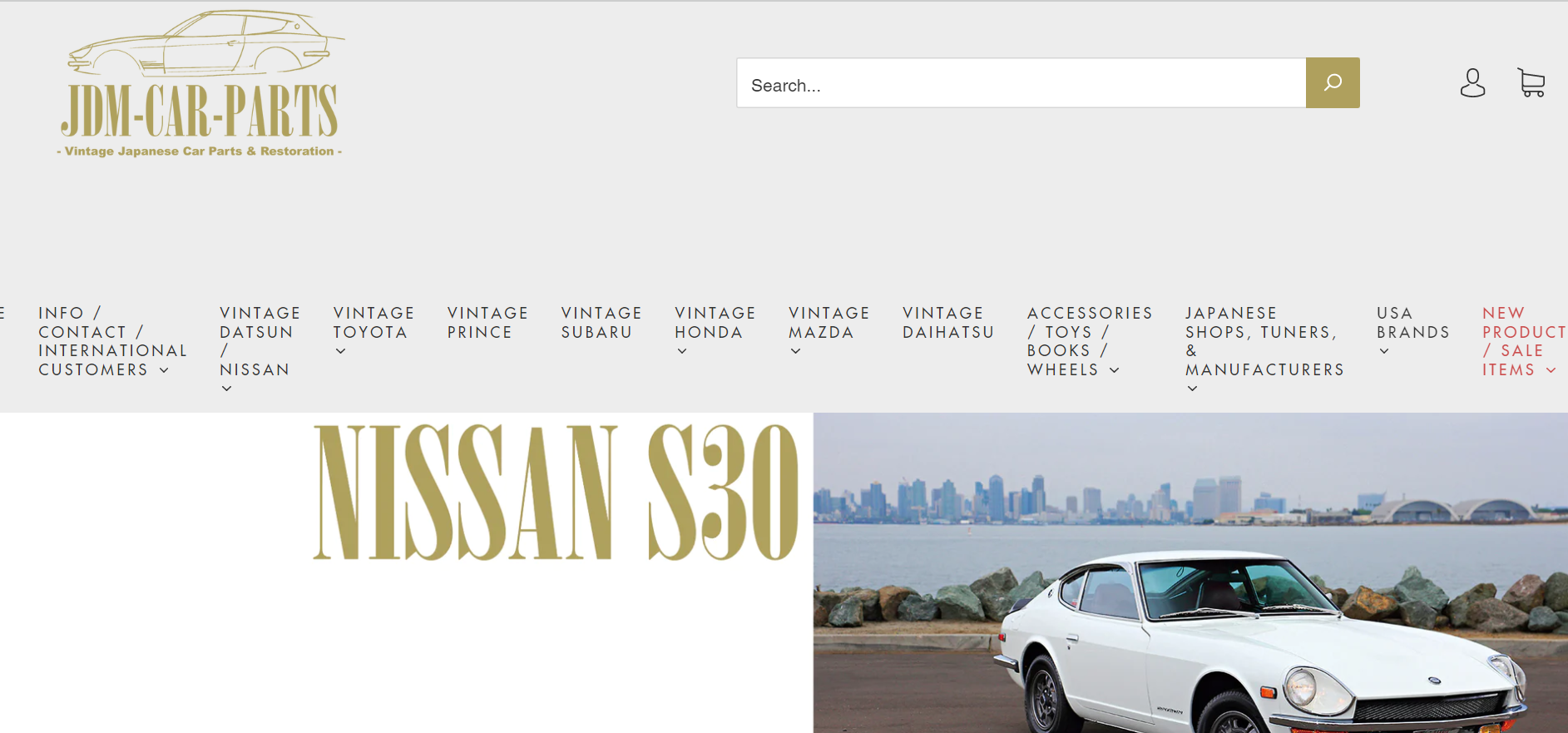Open the Vintage Mazda menu
This screenshot has width=1568, height=733.
click(829, 331)
